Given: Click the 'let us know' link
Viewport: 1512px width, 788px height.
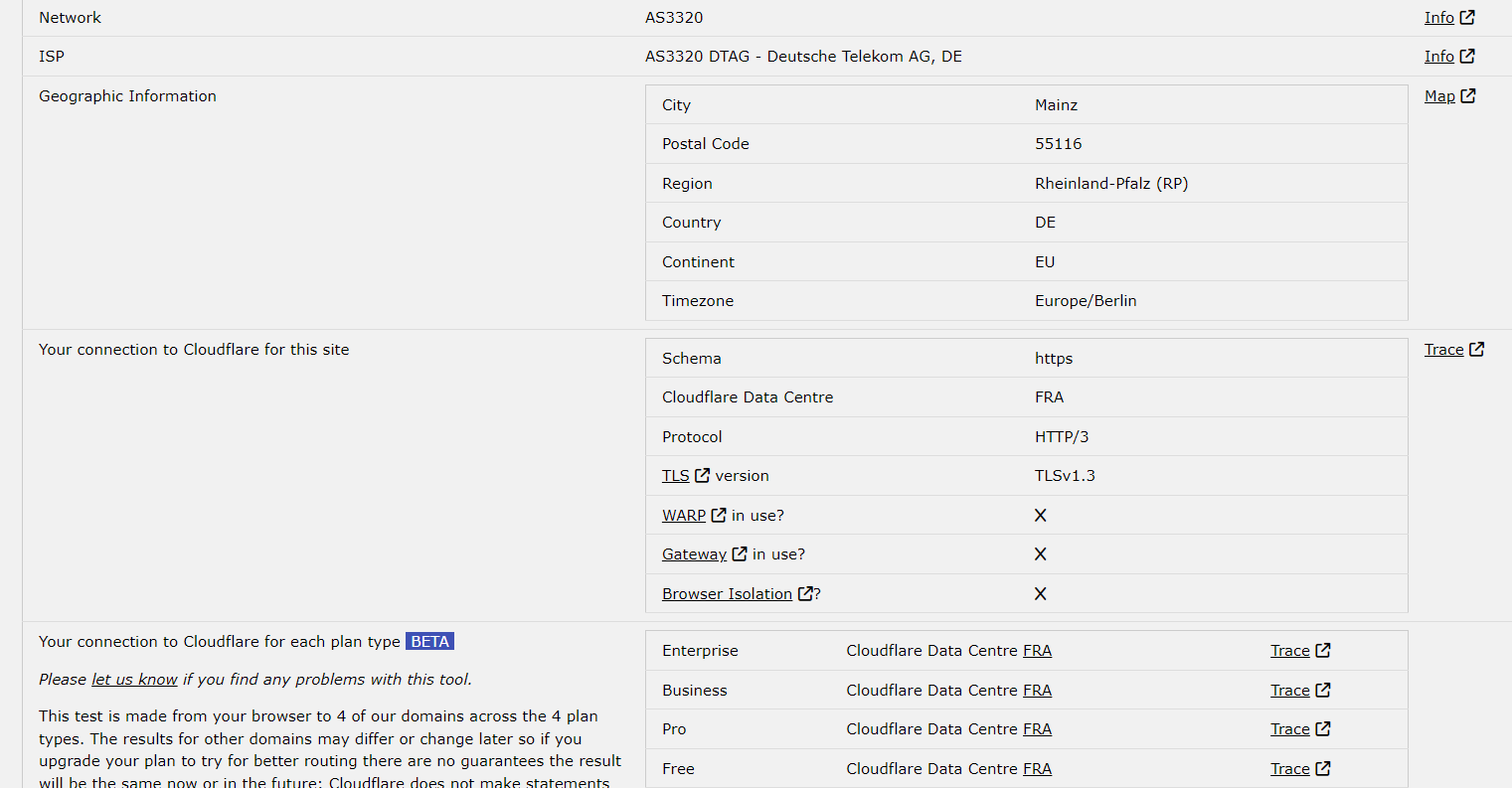Looking at the screenshot, I should [x=134, y=680].
